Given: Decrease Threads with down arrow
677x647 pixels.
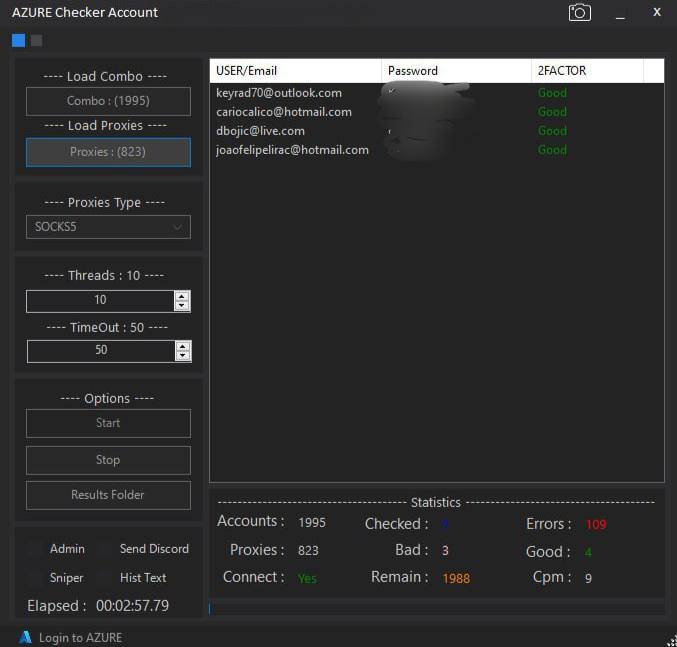Looking at the screenshot, I should pos(182,306).
